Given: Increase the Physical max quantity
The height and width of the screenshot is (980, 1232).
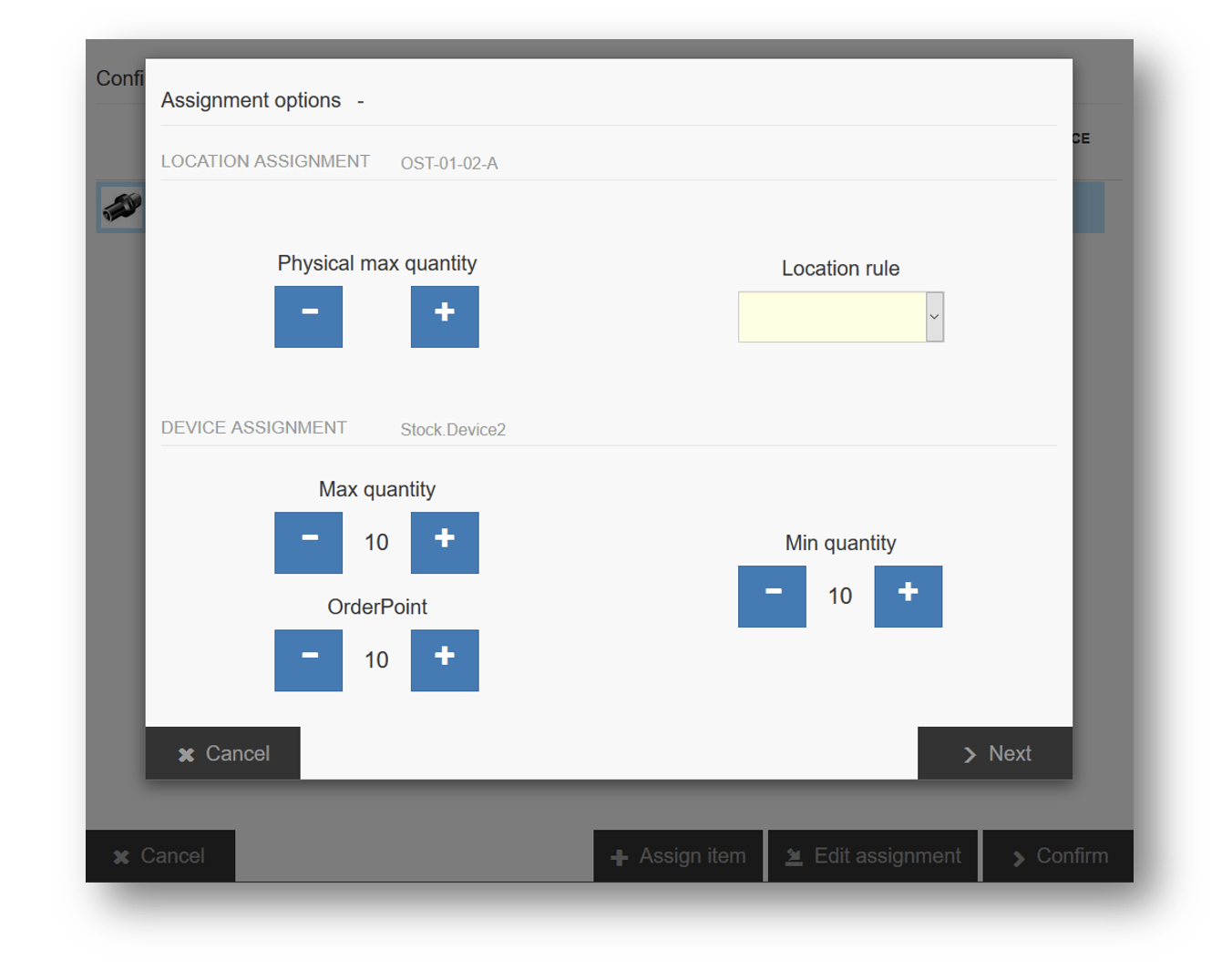Looking at the screenshot, I should coord(444,316).
